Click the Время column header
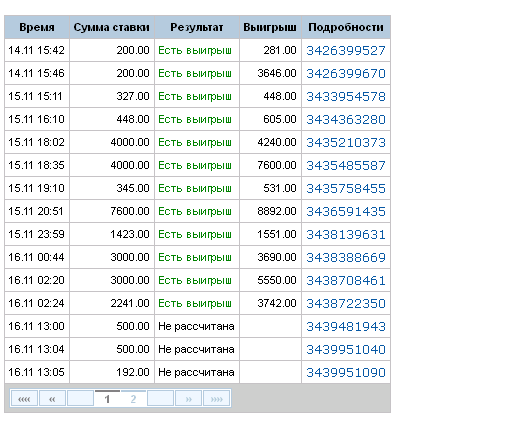The width and height of the screenshot is (519, 442). [x=37, y=27]
